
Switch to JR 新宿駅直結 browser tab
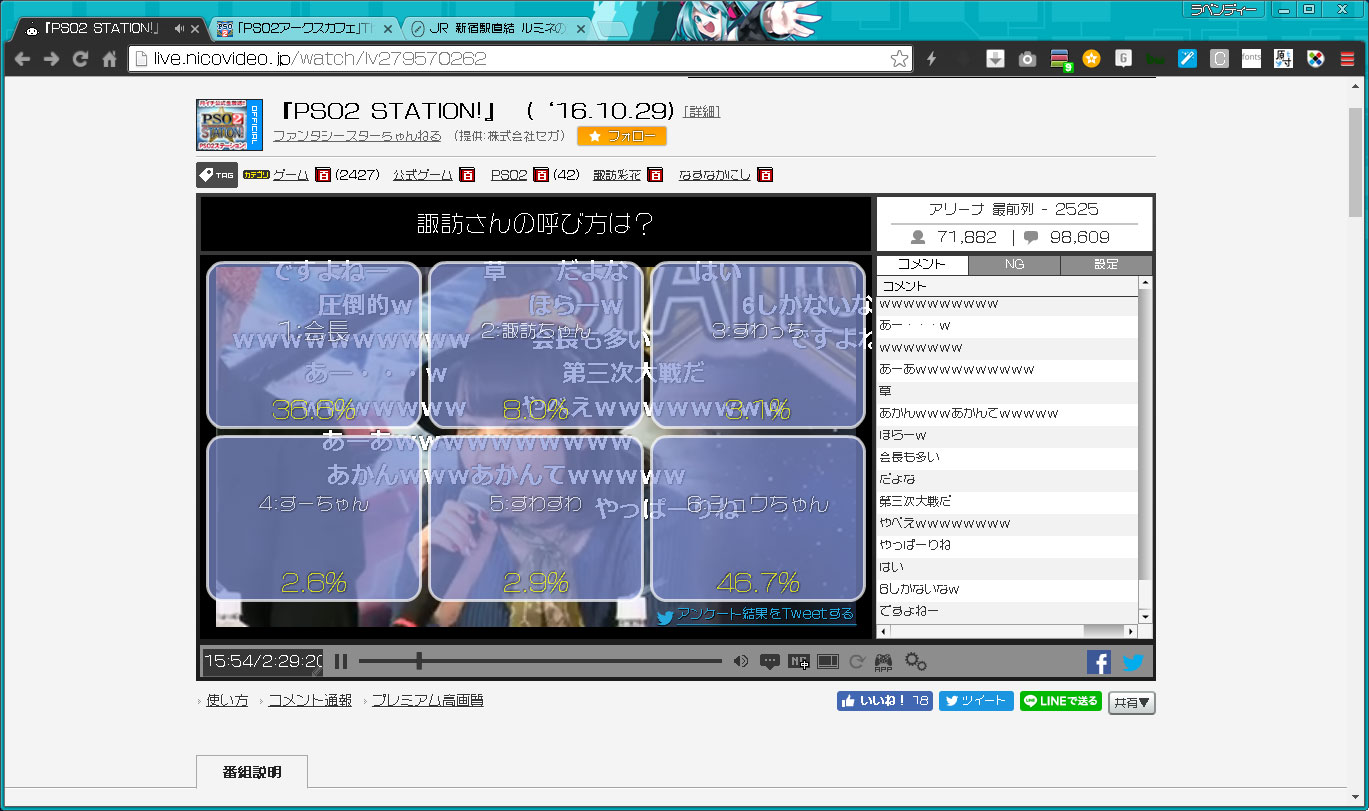499,28
